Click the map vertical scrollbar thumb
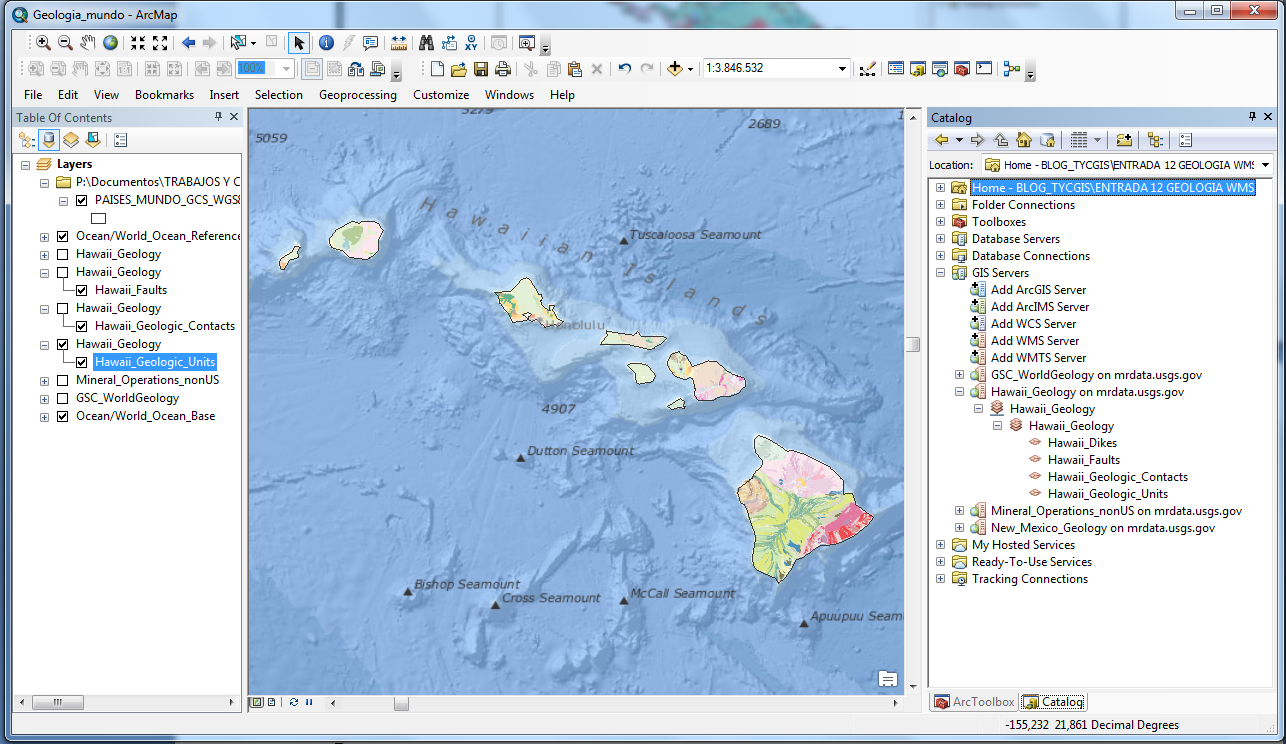The height and width of the screenshot is (744, 1286). pyautogui.click(x=912, y=344)
